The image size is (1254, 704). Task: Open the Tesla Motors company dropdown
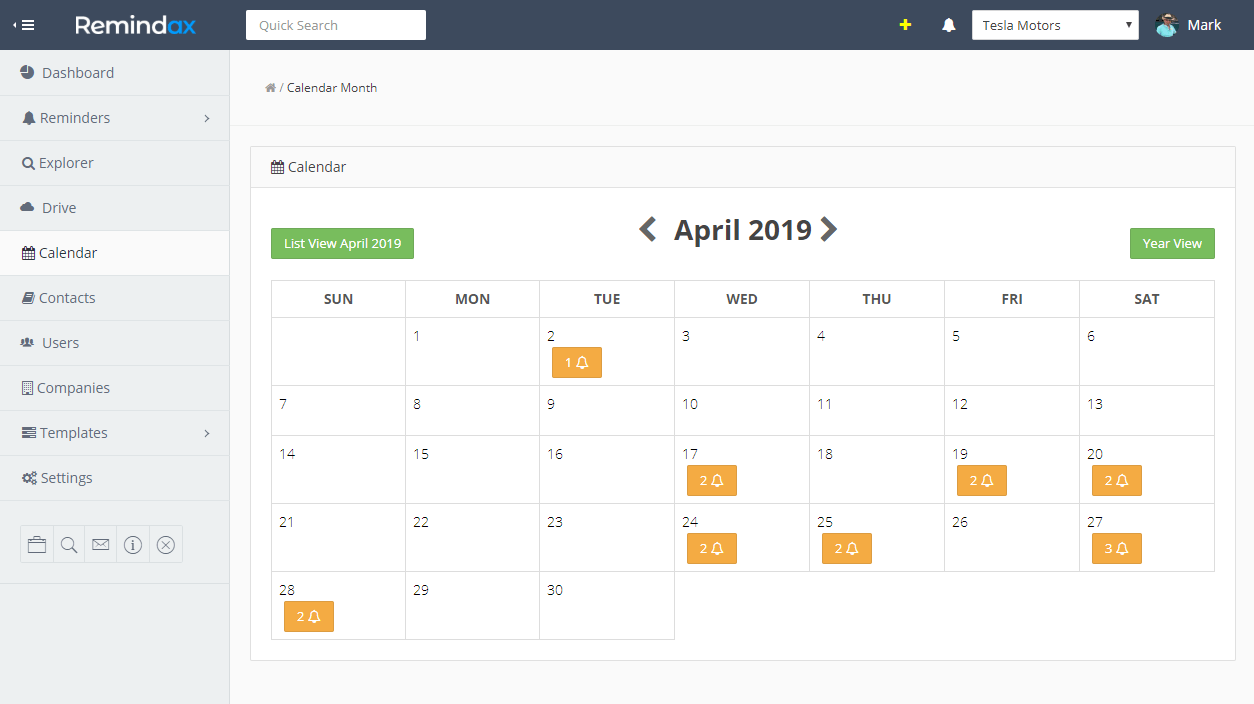click(x=1055, y=24)
